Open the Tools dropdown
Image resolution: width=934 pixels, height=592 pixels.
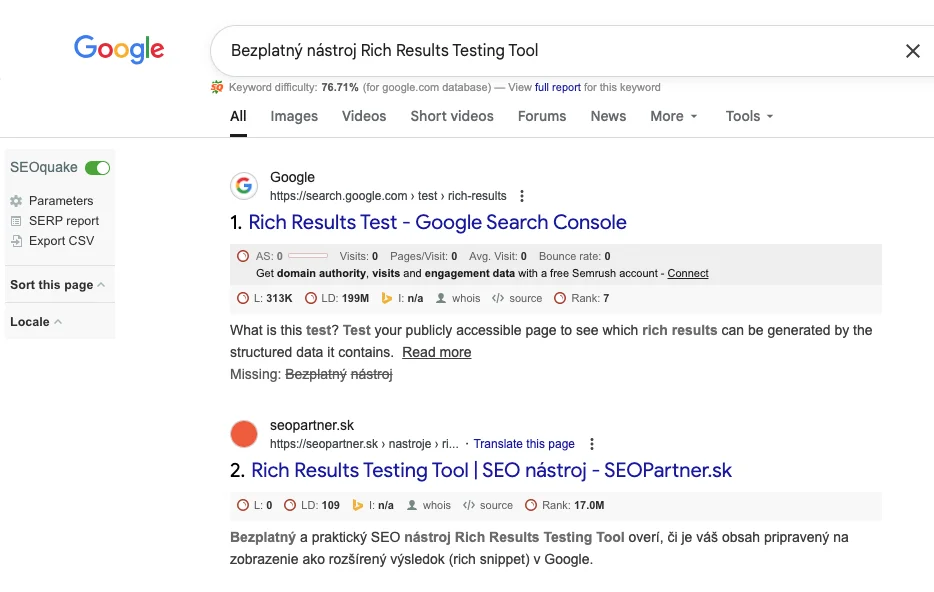click(x=749, y=116)
